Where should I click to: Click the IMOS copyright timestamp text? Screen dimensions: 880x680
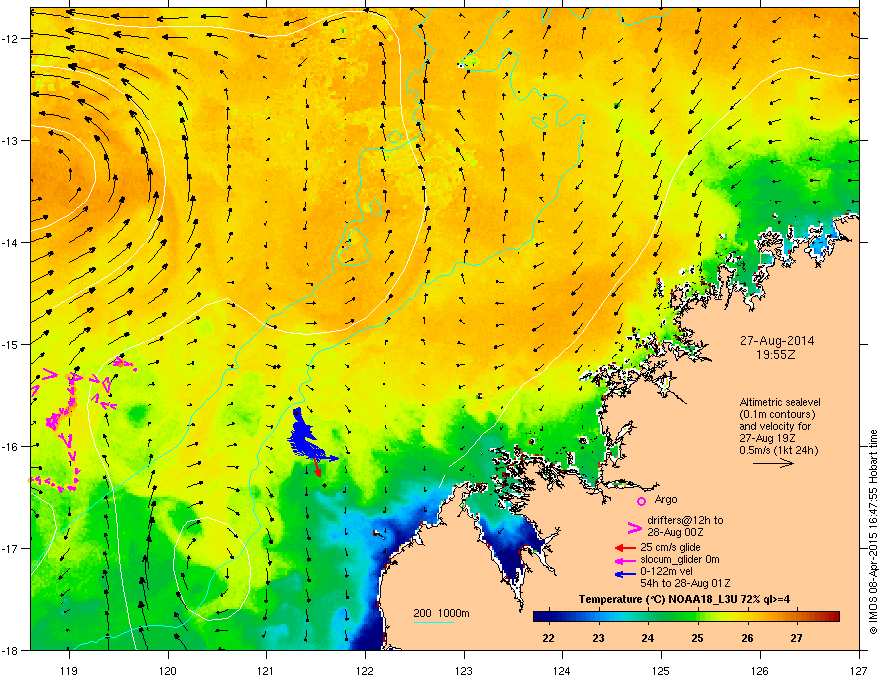tap(873, 532)
